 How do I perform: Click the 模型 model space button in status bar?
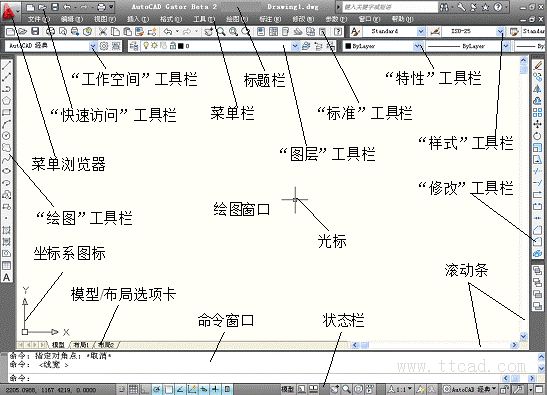point(287,389)
